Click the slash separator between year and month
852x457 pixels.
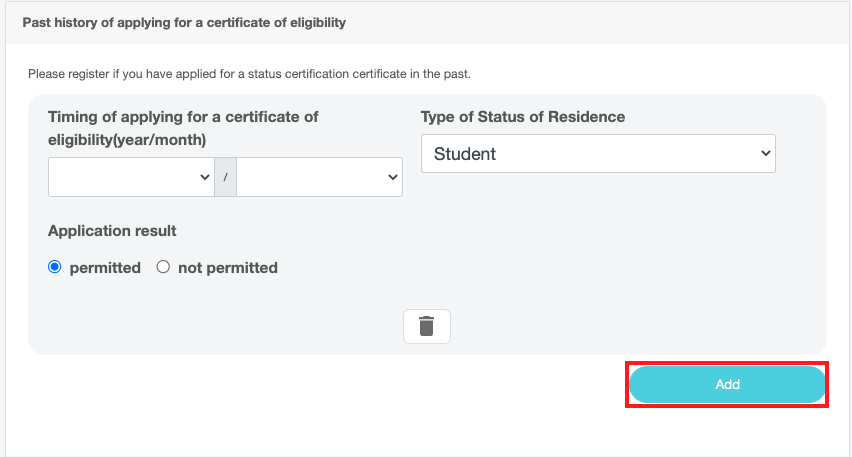(x=225, y=177)
